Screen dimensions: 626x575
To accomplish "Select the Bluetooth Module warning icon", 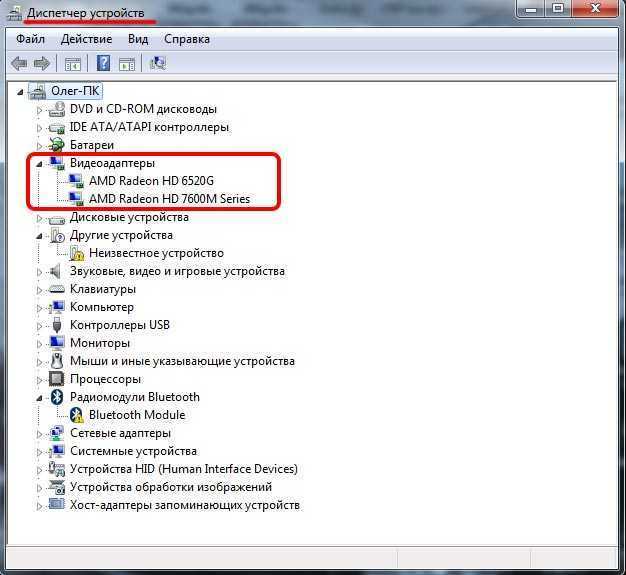I will (76, 415).
